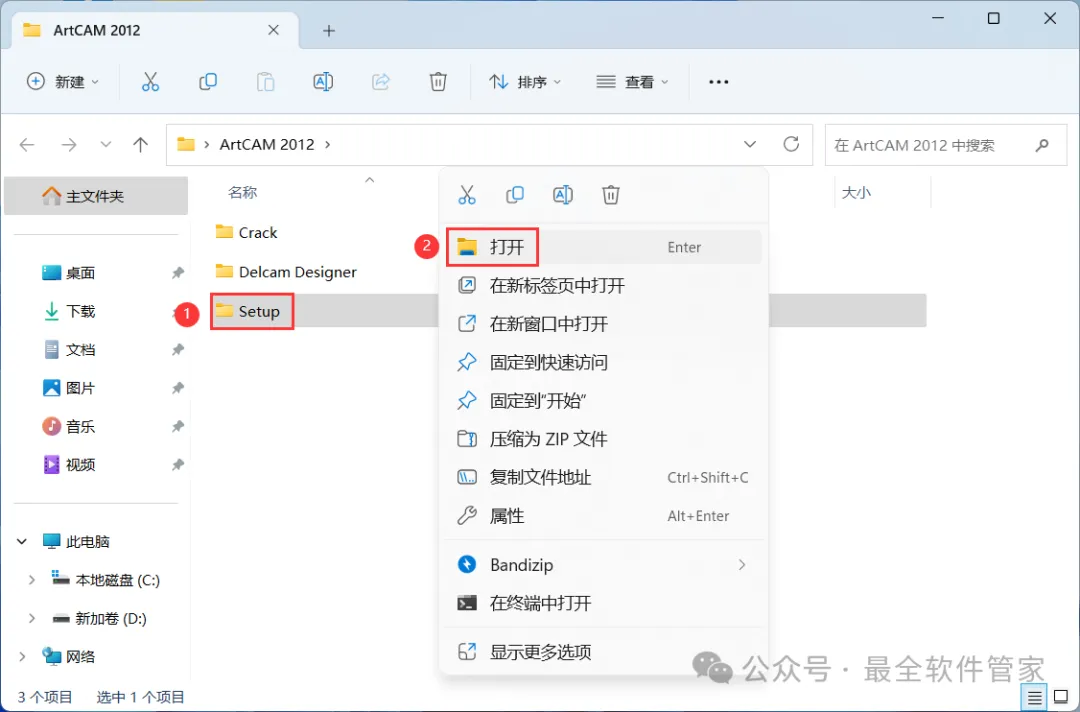1080x712 pixels.
Task: Open the three-dot more options menu
Action: coord(718,82)
